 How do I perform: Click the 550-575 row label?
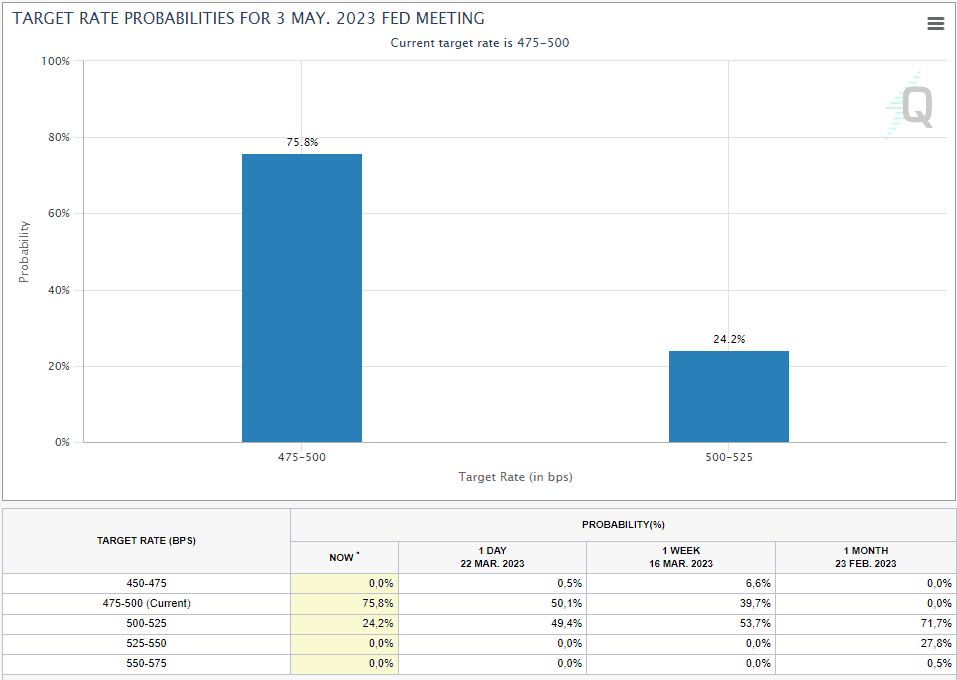coord(146,663)
